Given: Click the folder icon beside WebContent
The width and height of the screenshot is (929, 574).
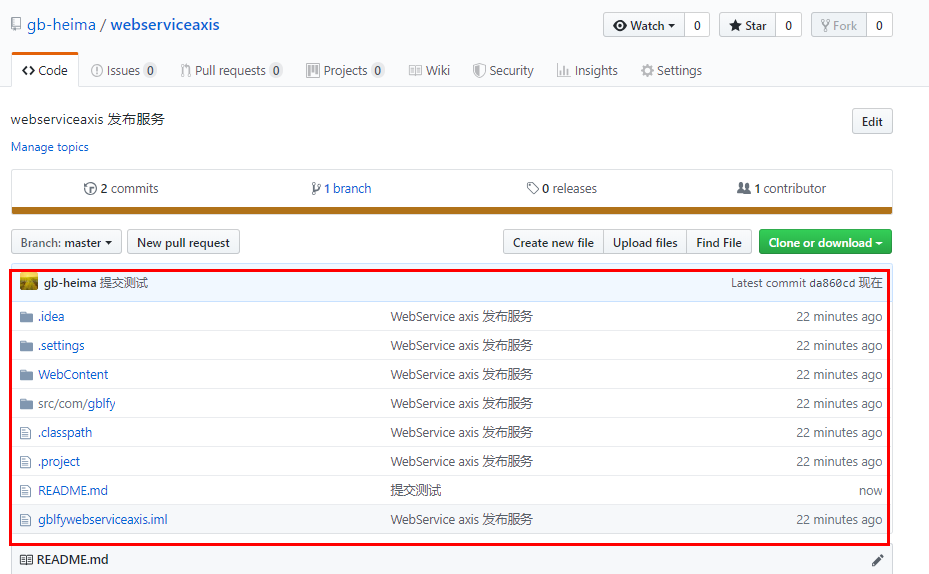Looking at the screenshot, I should 26,375.
